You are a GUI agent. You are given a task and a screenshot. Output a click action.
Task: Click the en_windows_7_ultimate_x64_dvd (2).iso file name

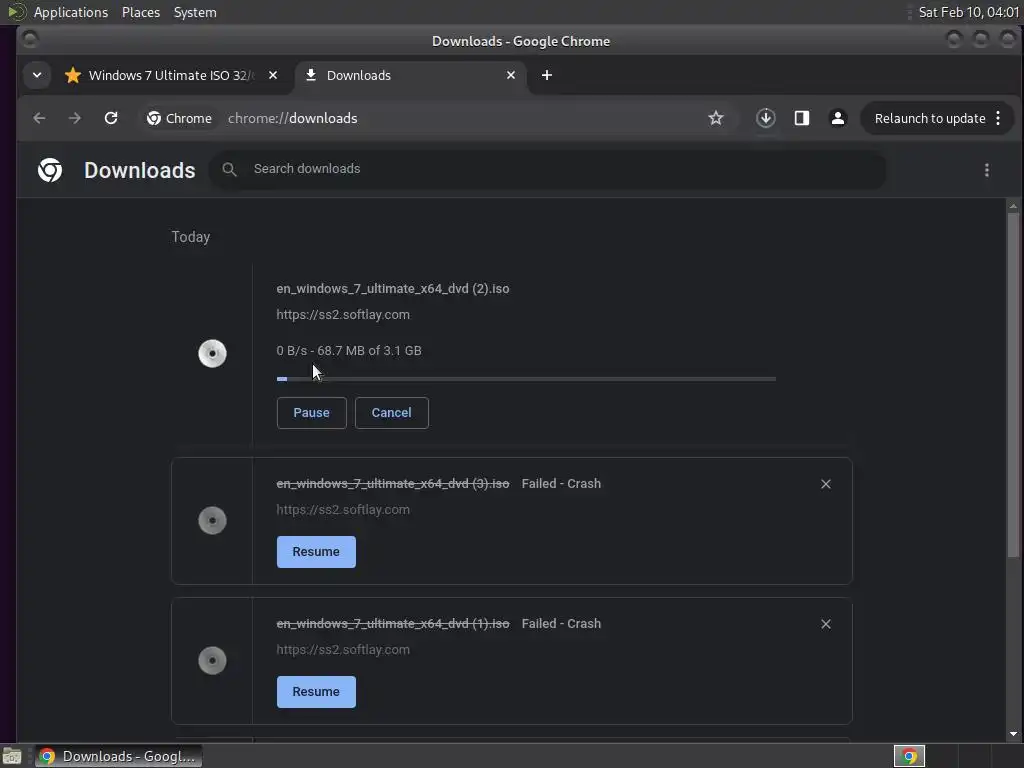[x=392, y=289]
